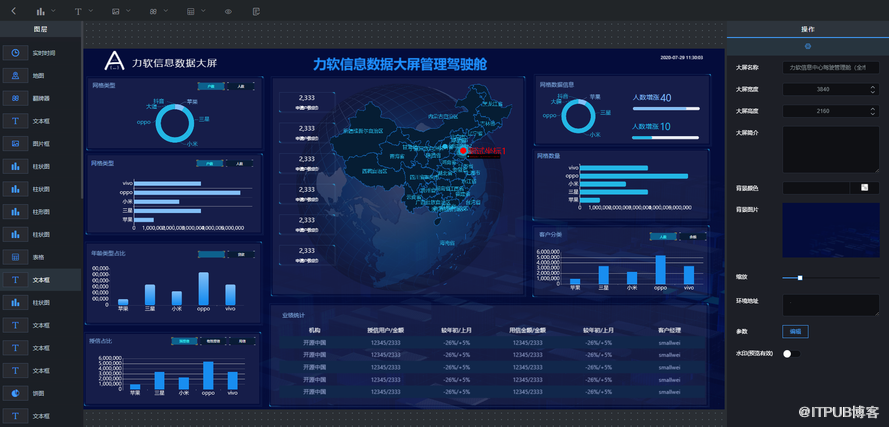
Task: Click the back arrow in top toolbar
Action: [x=13, y=10]
